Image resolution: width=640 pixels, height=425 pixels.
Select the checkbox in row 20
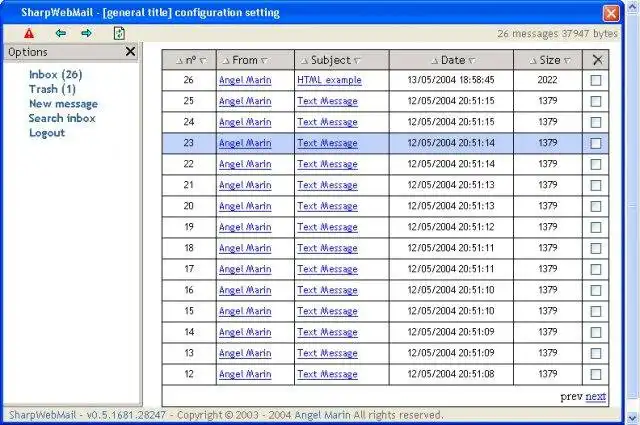coord(596,207)
